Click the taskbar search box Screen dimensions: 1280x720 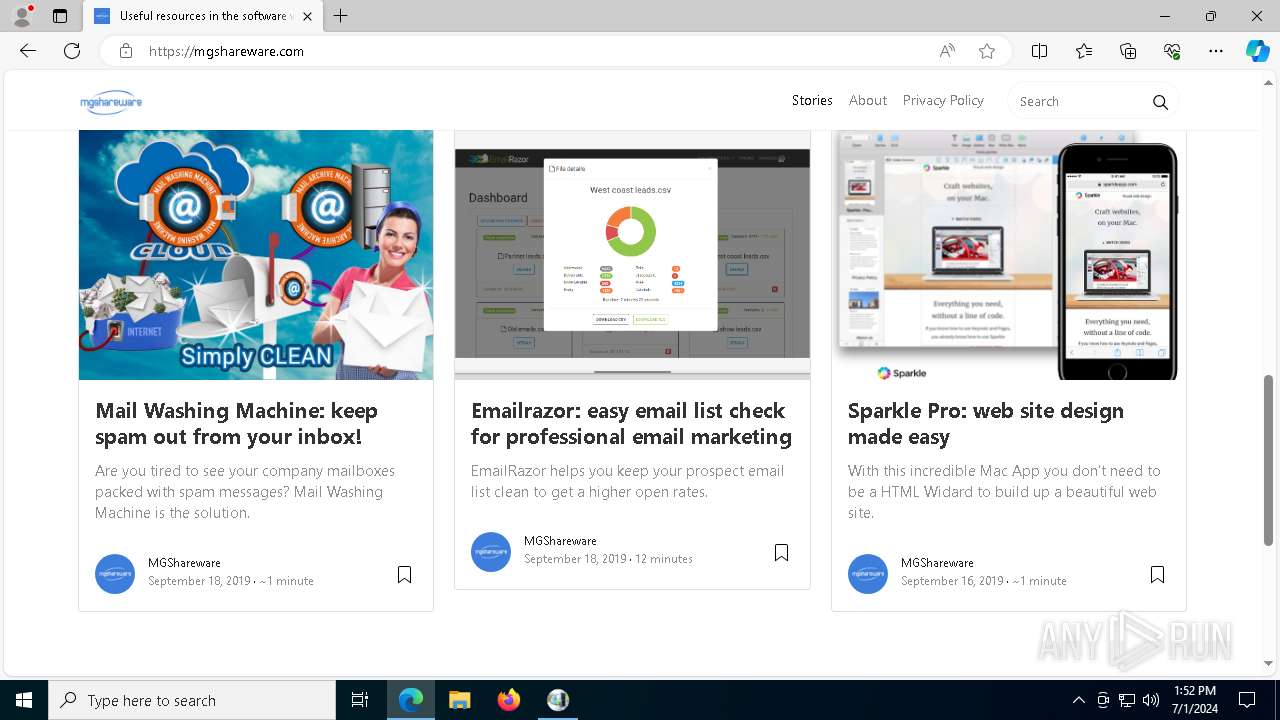click(x=192, y=700)
